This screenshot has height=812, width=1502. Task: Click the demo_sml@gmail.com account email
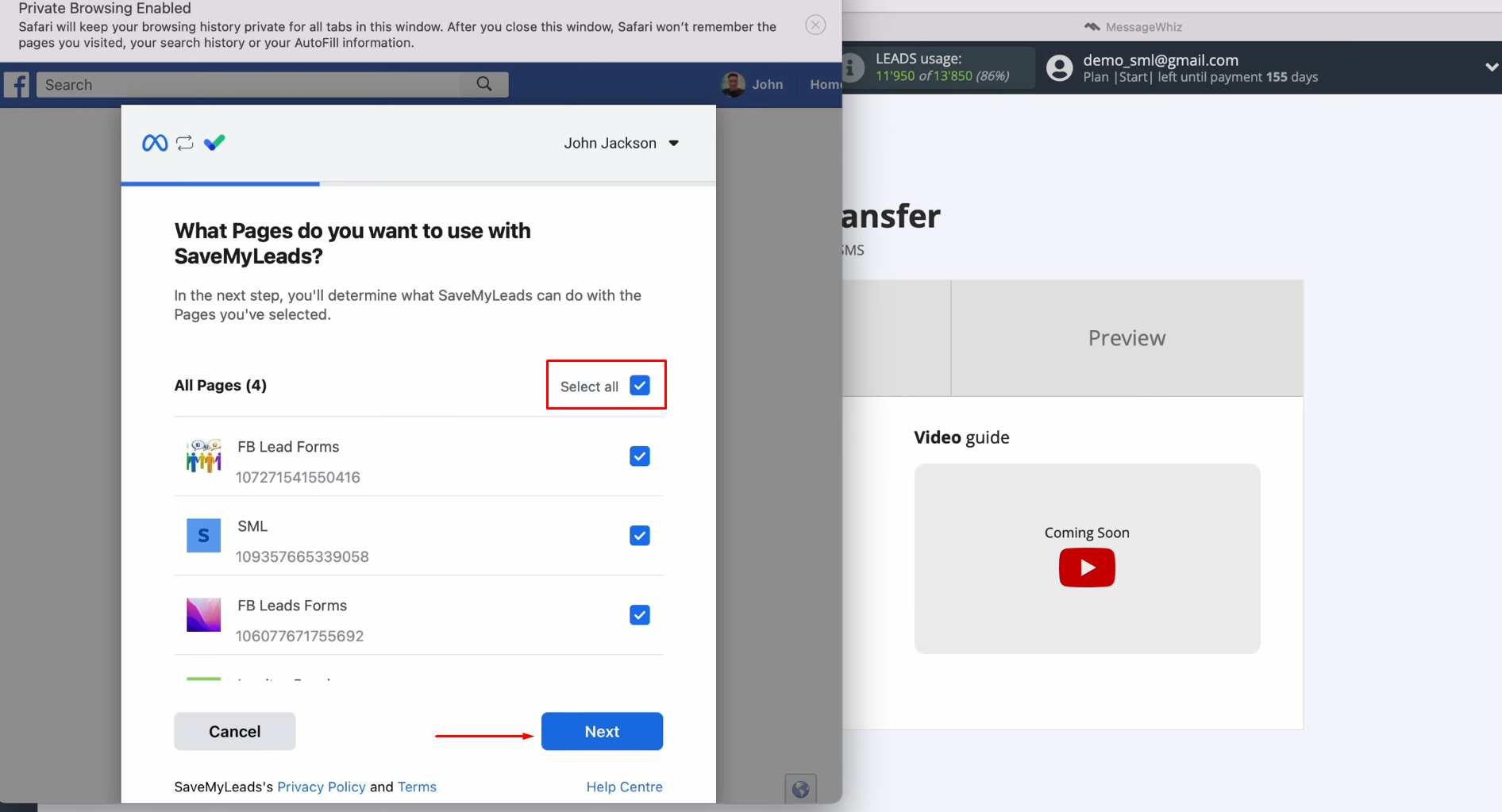(x=1161, y=60)
